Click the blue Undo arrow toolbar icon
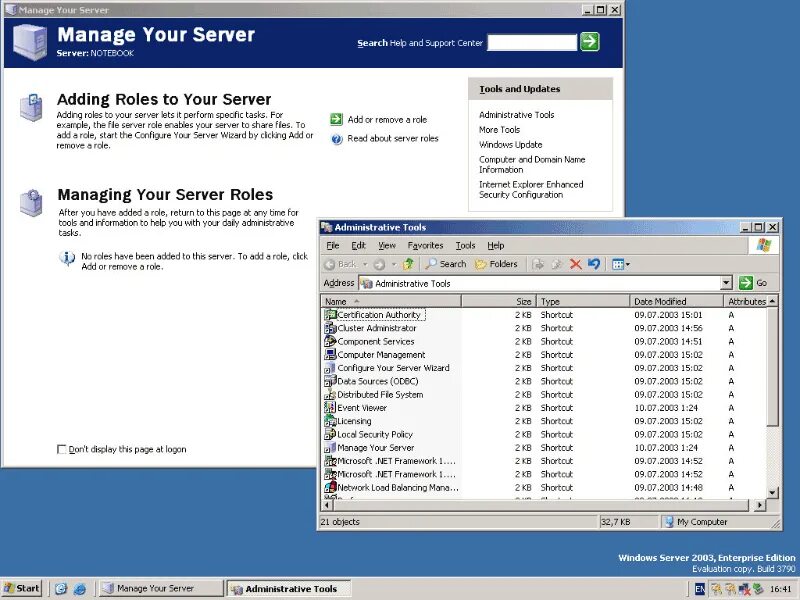 point(594,264)
